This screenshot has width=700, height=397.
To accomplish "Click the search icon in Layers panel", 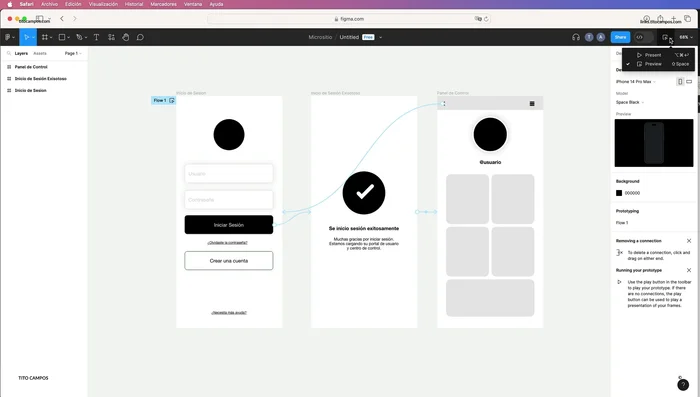I will click(8, 53).
